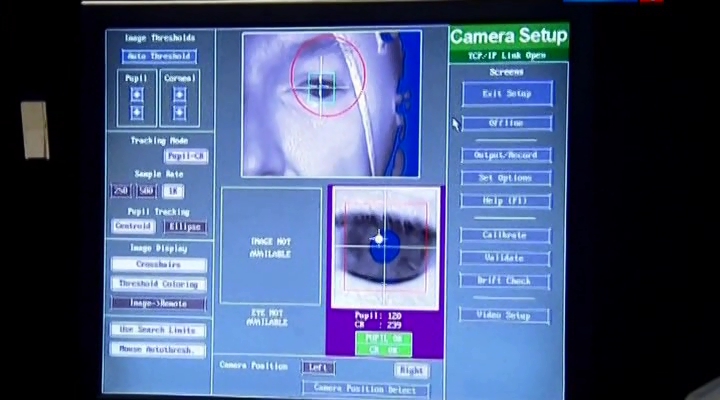
Task: Click the 'EYE NOT AVAILABLE' label
Action: pos(267,318)
